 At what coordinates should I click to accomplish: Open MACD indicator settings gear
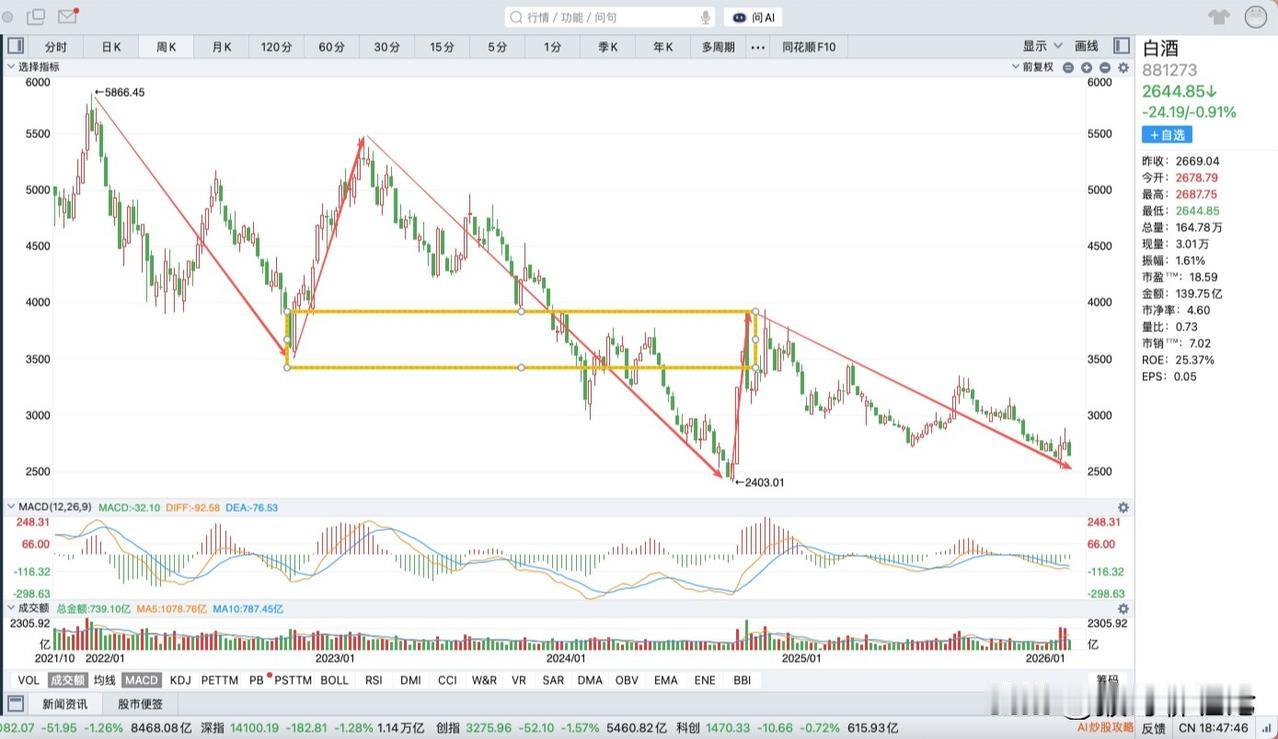[x=1123, y=508]
